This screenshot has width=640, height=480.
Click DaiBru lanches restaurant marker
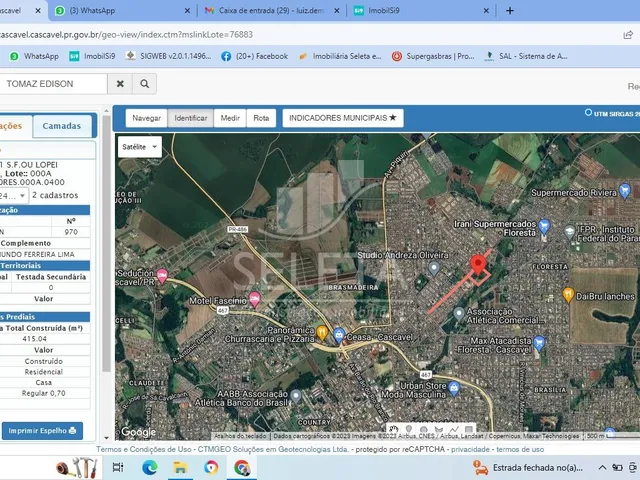[x=568, y=294]
